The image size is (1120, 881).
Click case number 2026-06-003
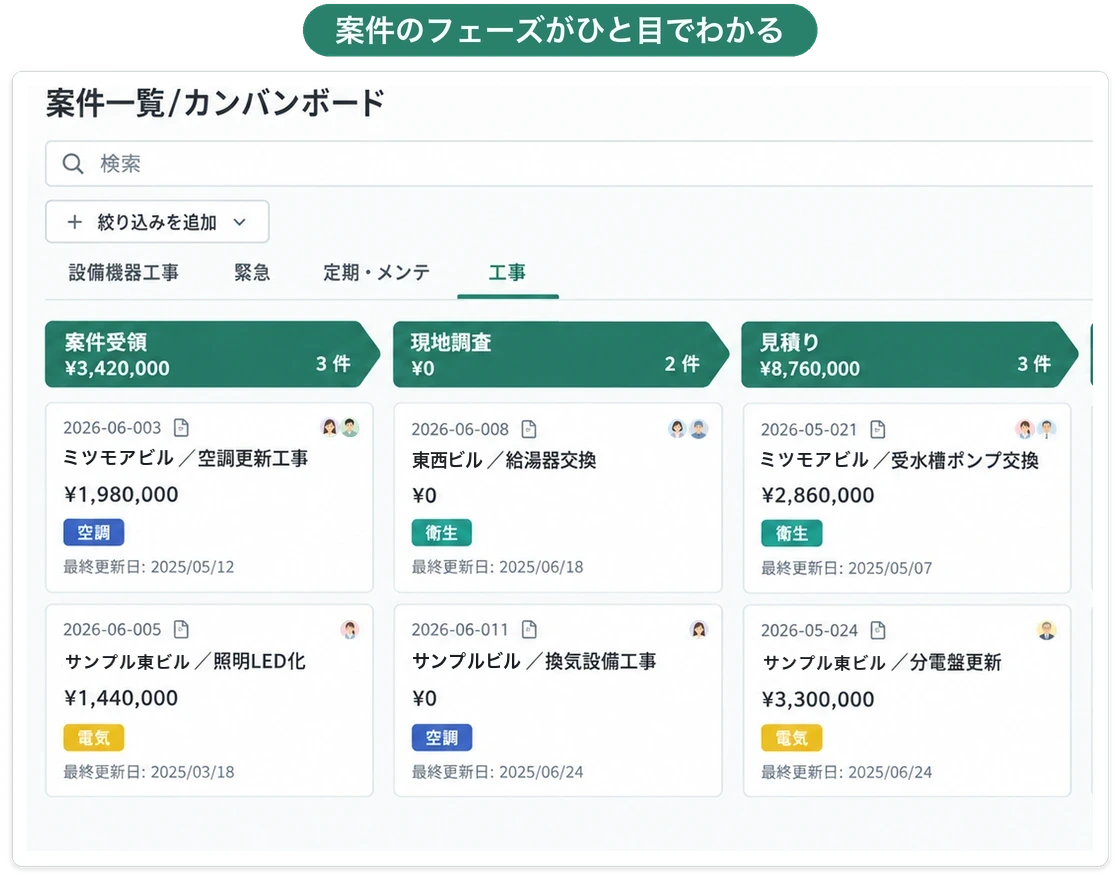pos(112,428)
